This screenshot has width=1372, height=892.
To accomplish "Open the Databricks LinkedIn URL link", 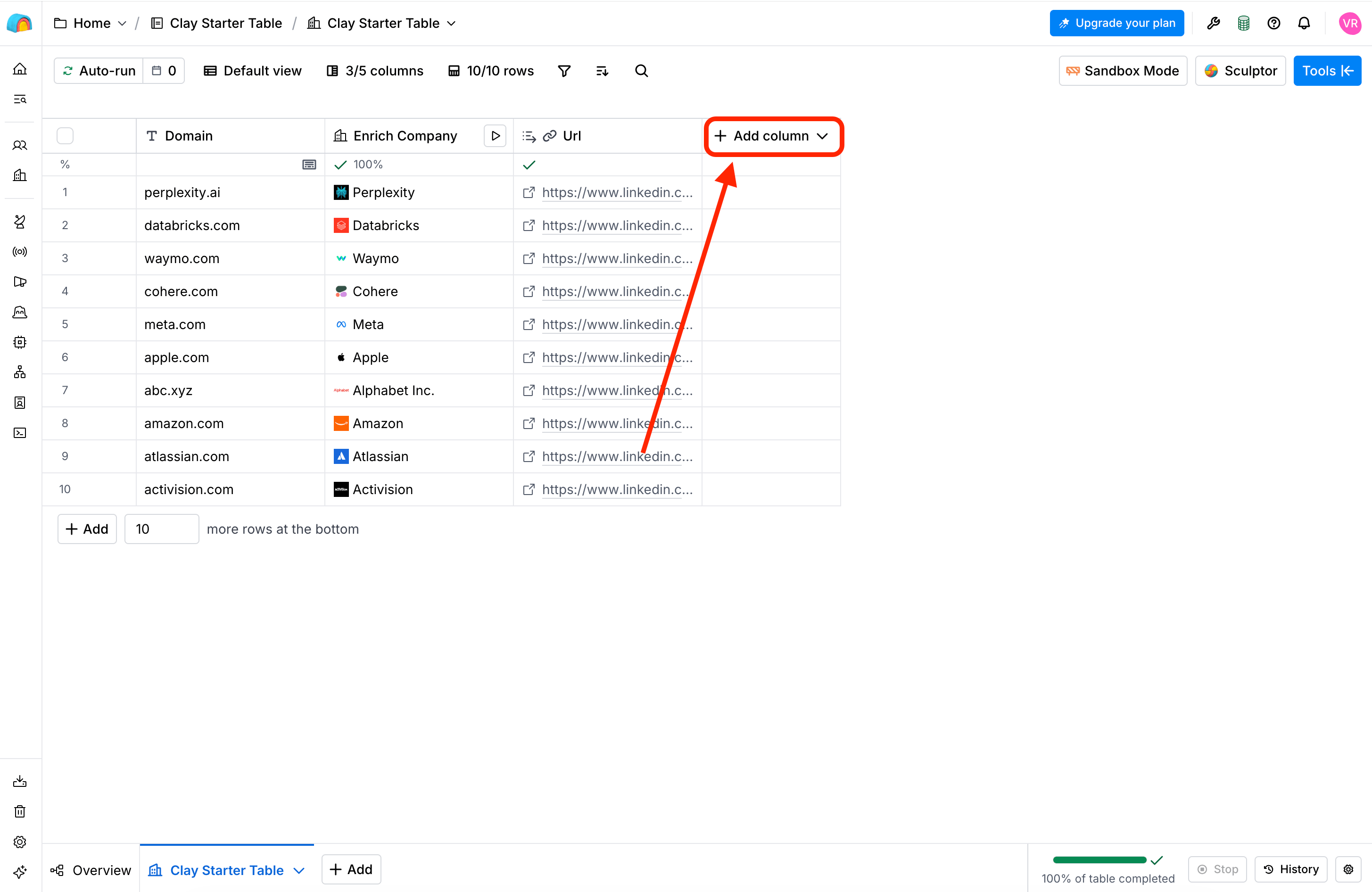I will pyautogui.click(x=618, y=225).
